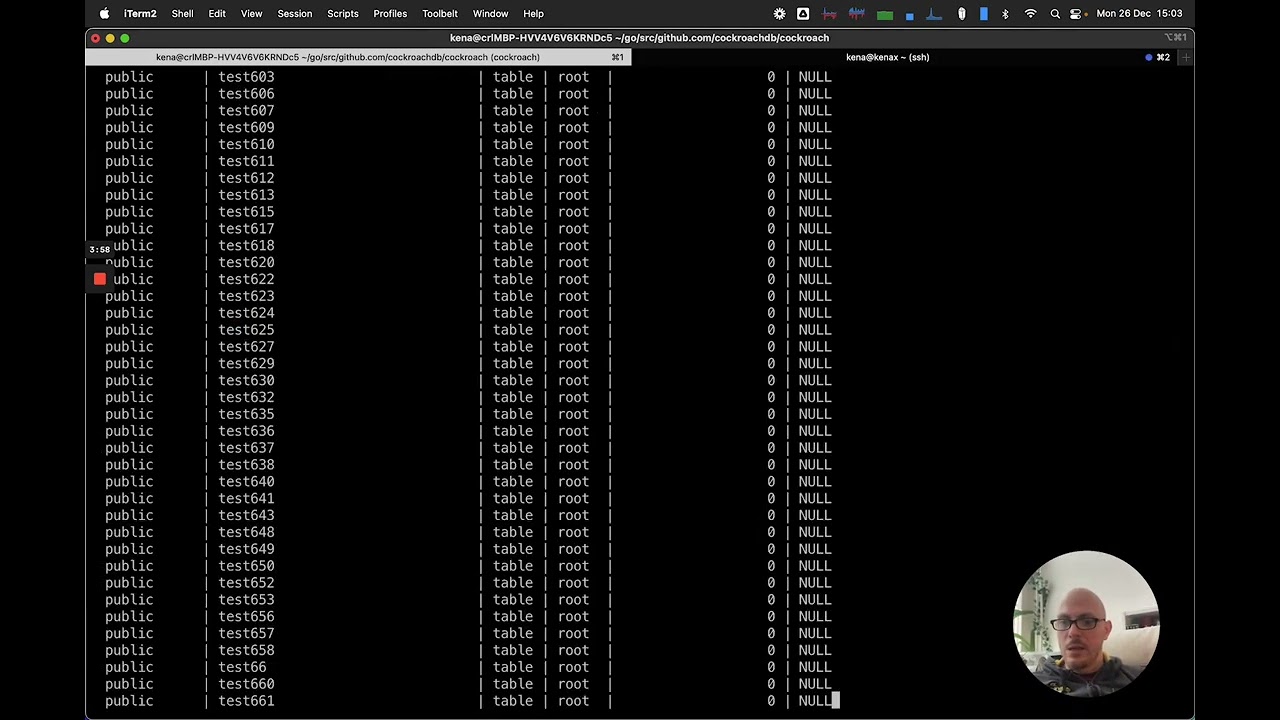Open the Wi-Fi status menu
Screen dimensions: 1280x720
[x=1031, y=14]
